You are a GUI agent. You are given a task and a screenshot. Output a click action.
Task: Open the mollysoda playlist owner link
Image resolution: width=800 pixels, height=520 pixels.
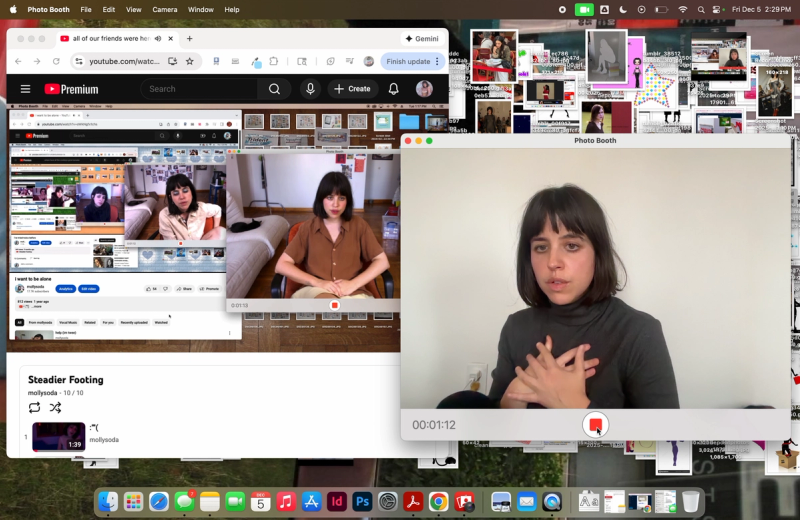[42, 393]
